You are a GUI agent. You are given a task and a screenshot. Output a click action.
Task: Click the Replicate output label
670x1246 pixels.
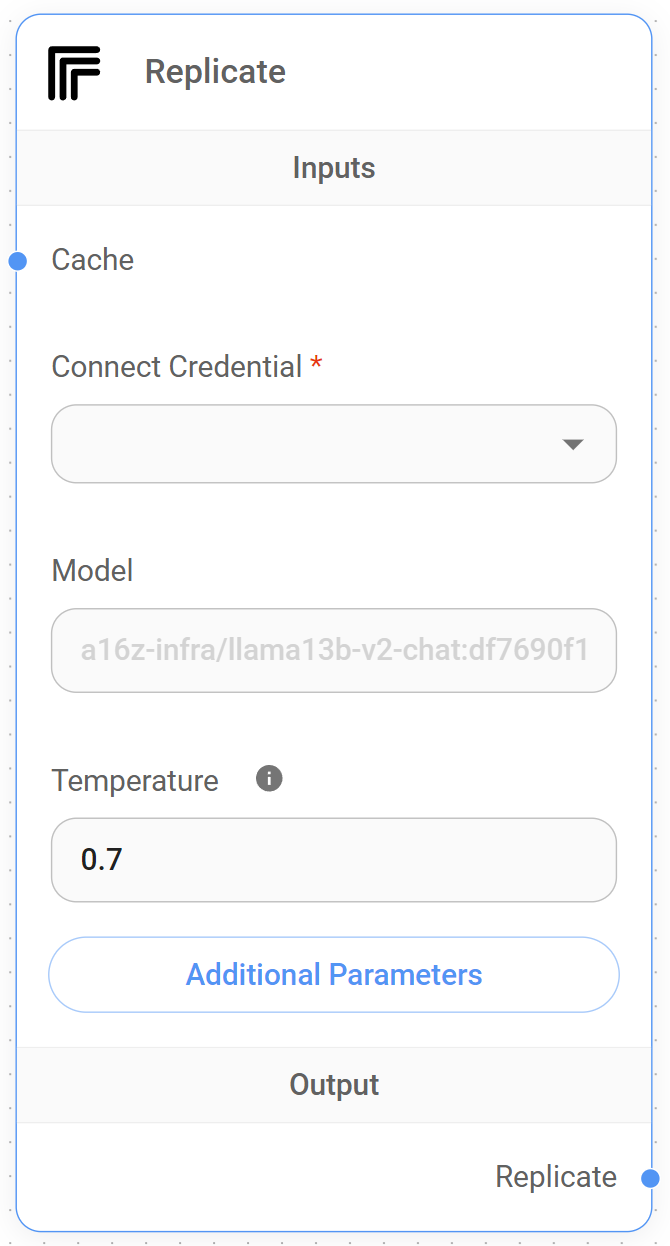tap(556, 1177)
